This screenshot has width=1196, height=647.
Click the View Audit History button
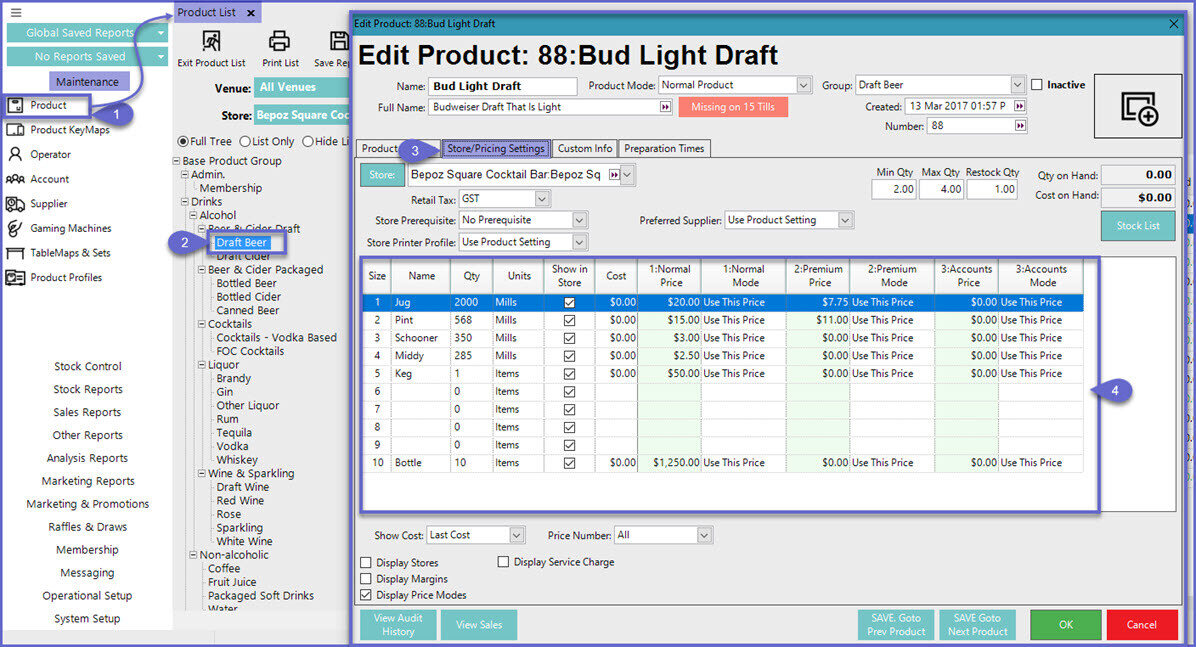coord(398,625)
